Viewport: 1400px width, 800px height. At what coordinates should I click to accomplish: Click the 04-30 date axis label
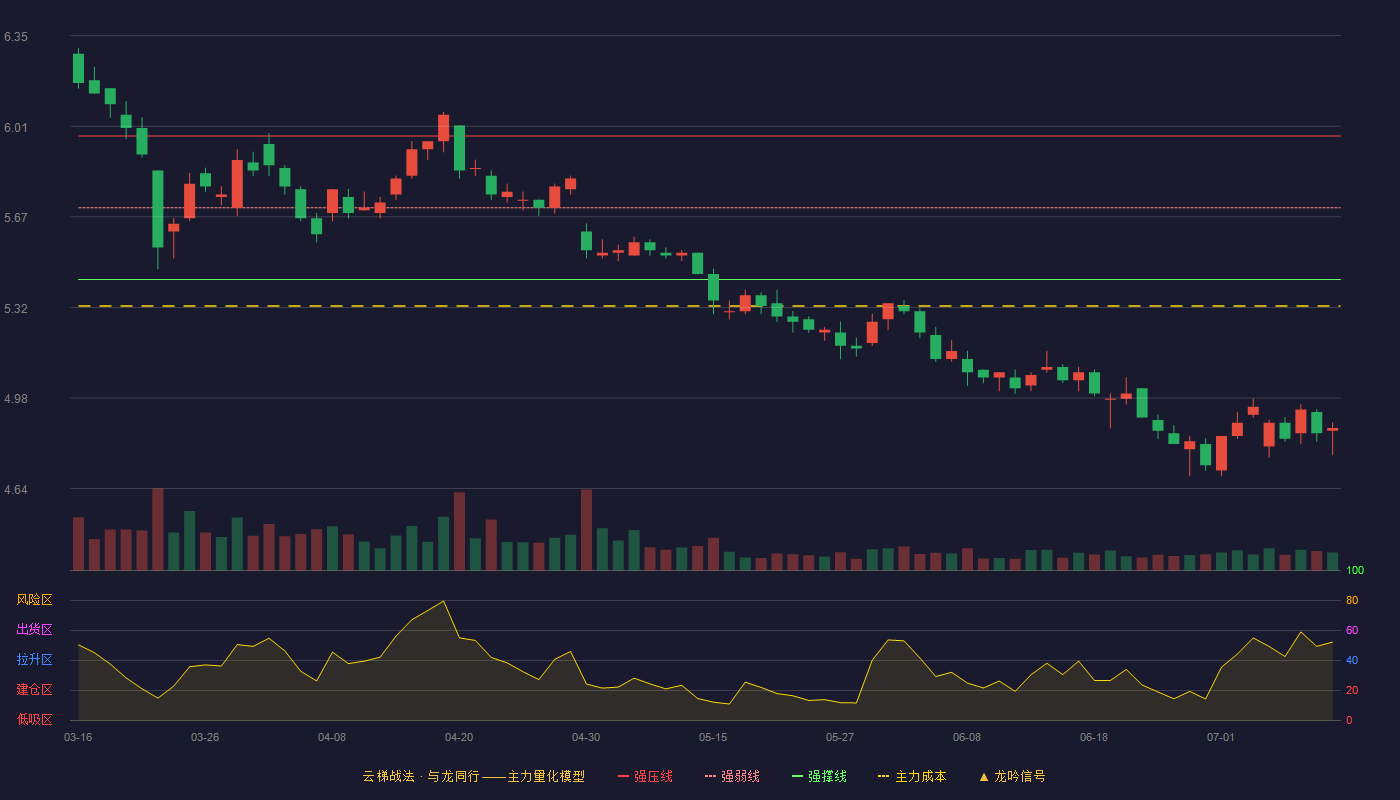point(586,737)
